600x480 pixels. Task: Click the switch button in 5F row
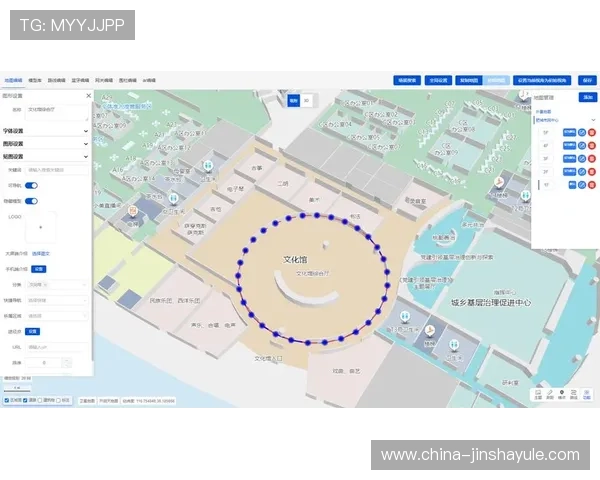(569, 133)
